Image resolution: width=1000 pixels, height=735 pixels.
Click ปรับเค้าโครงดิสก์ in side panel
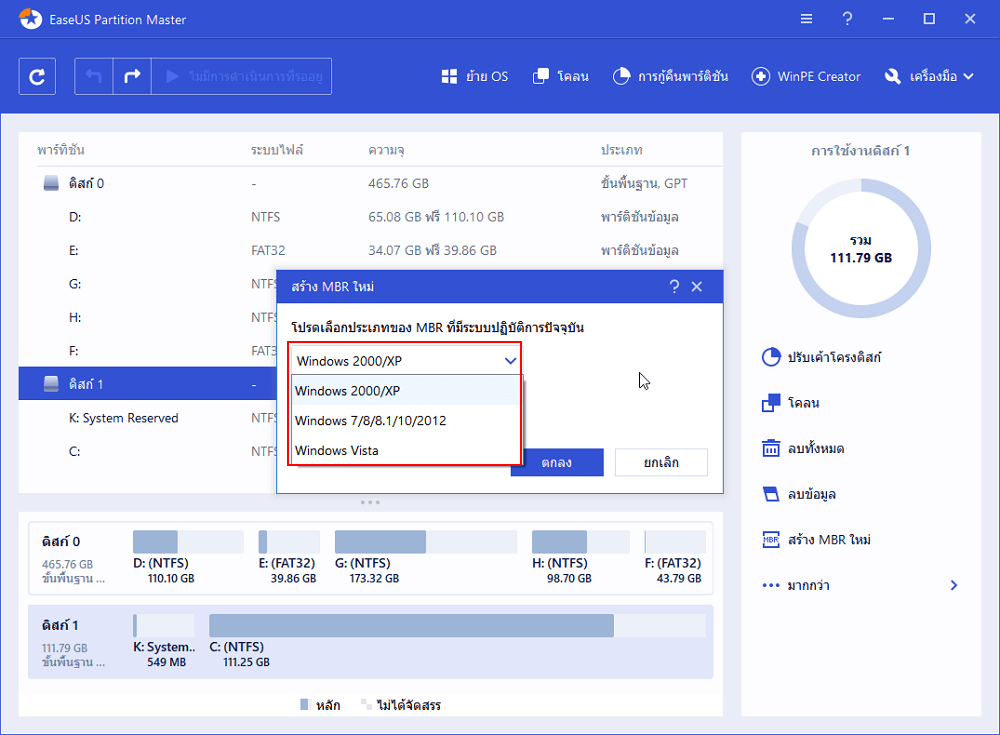click(x=822, y=357)
